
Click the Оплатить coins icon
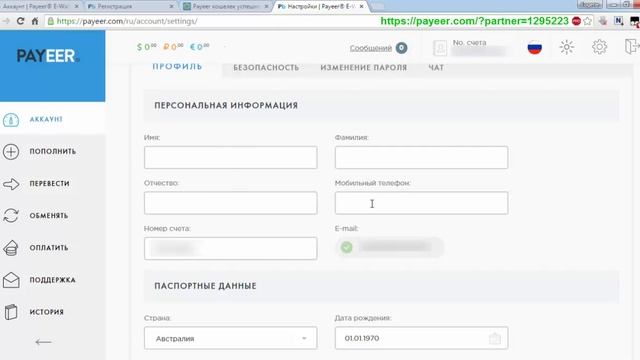(11, 248)
